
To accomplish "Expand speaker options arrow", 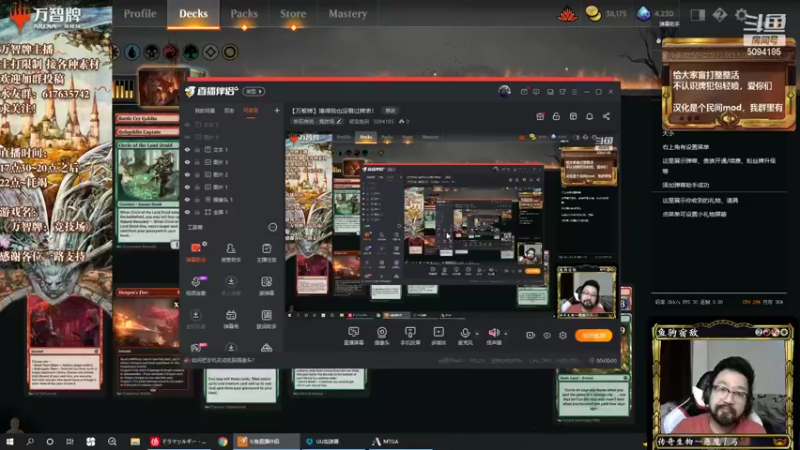I will click(x=506, y=334).
